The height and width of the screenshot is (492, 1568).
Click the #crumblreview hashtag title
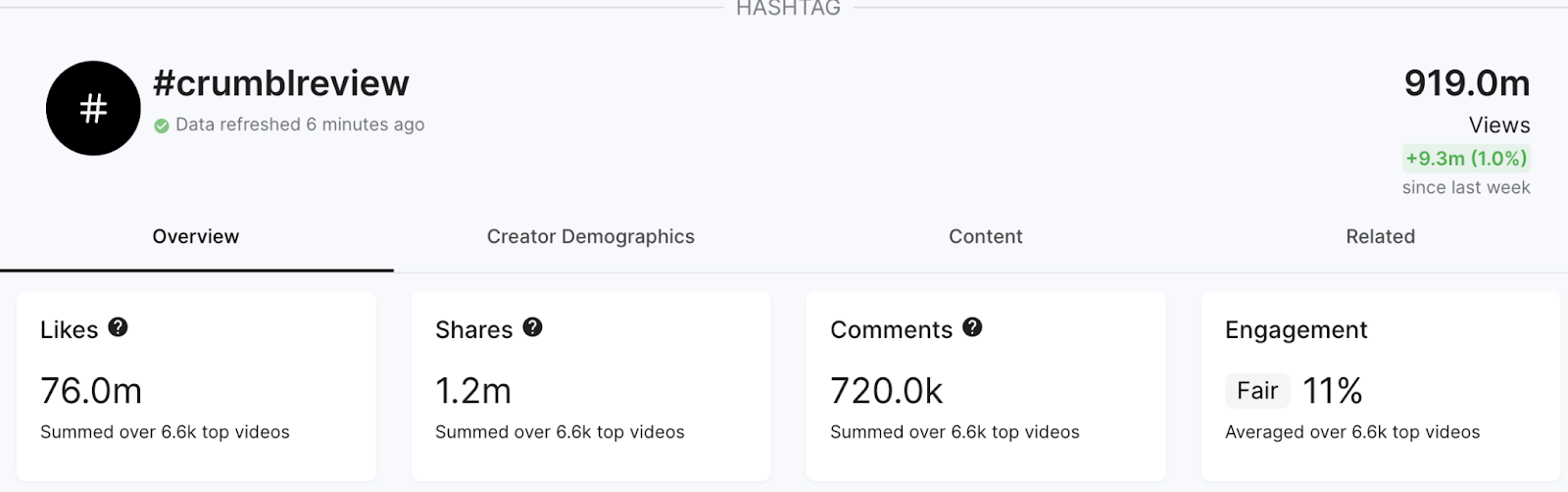point(281,83)
